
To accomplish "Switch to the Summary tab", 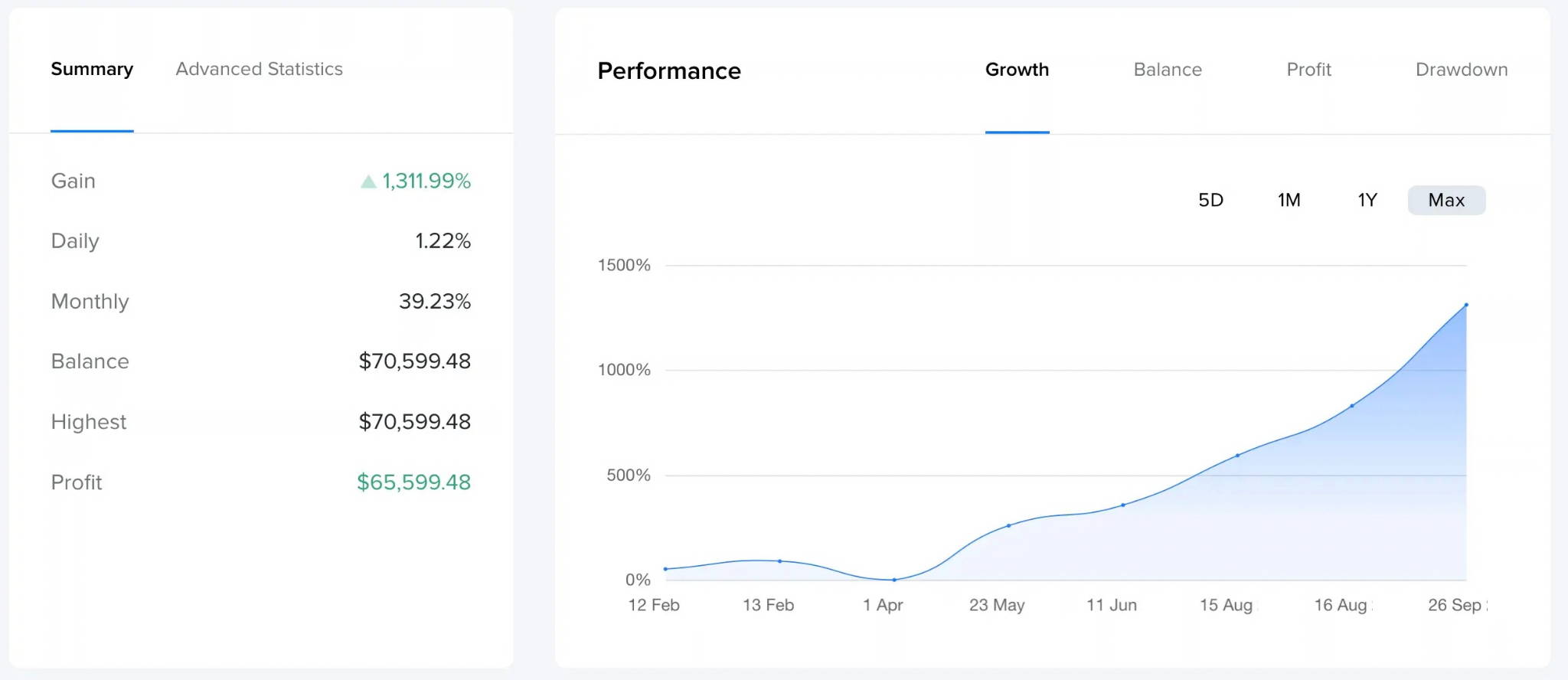I will 92,69.
